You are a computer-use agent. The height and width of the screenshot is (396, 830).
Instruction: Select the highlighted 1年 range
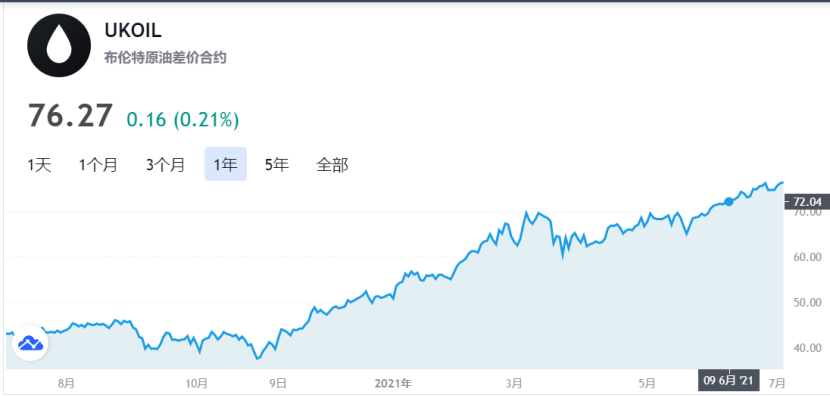(225, 164)
